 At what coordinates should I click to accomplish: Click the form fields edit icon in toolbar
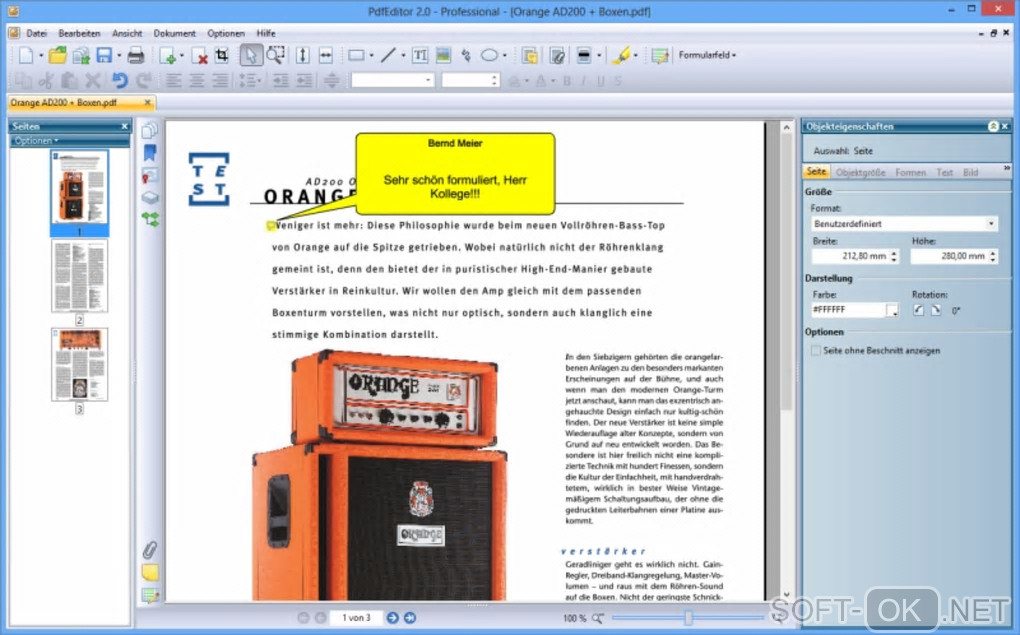(660, 56)
